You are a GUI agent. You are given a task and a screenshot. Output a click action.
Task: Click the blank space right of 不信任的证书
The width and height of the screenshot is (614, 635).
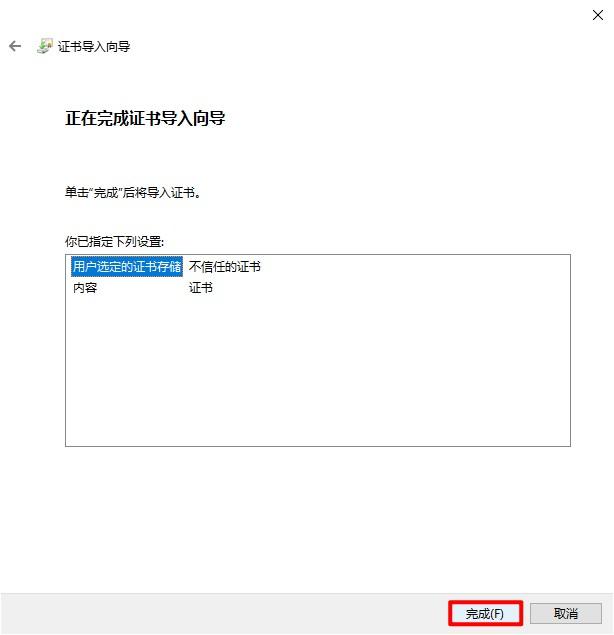pos(415,266)
